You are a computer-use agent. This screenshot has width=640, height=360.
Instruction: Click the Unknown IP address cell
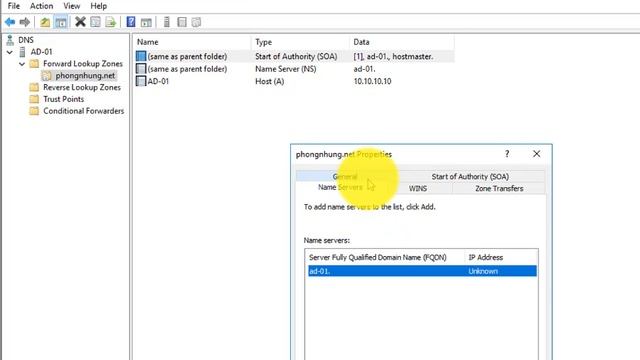(483, 271)
